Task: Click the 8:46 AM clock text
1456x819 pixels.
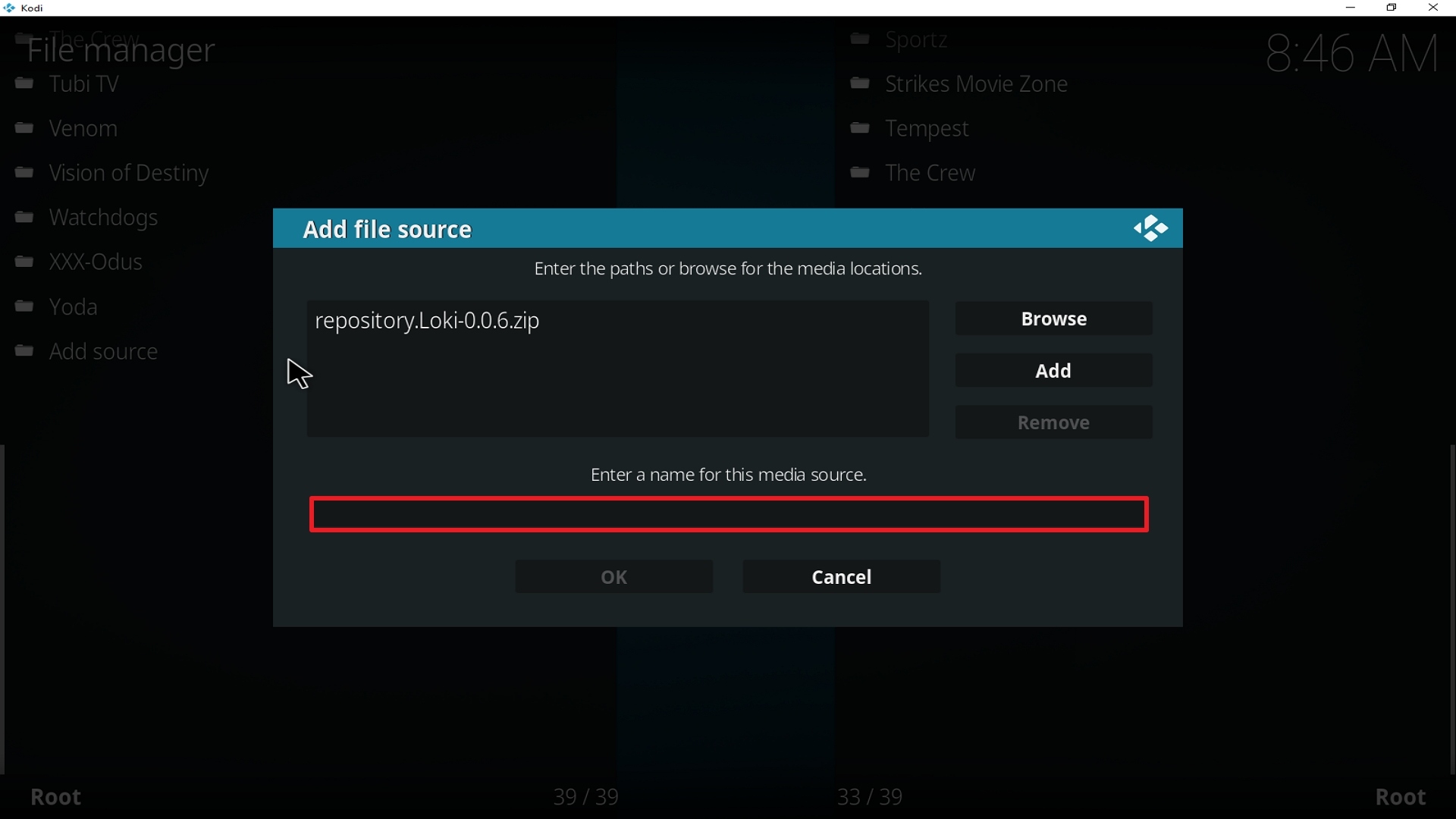Action: (1353, 54)
